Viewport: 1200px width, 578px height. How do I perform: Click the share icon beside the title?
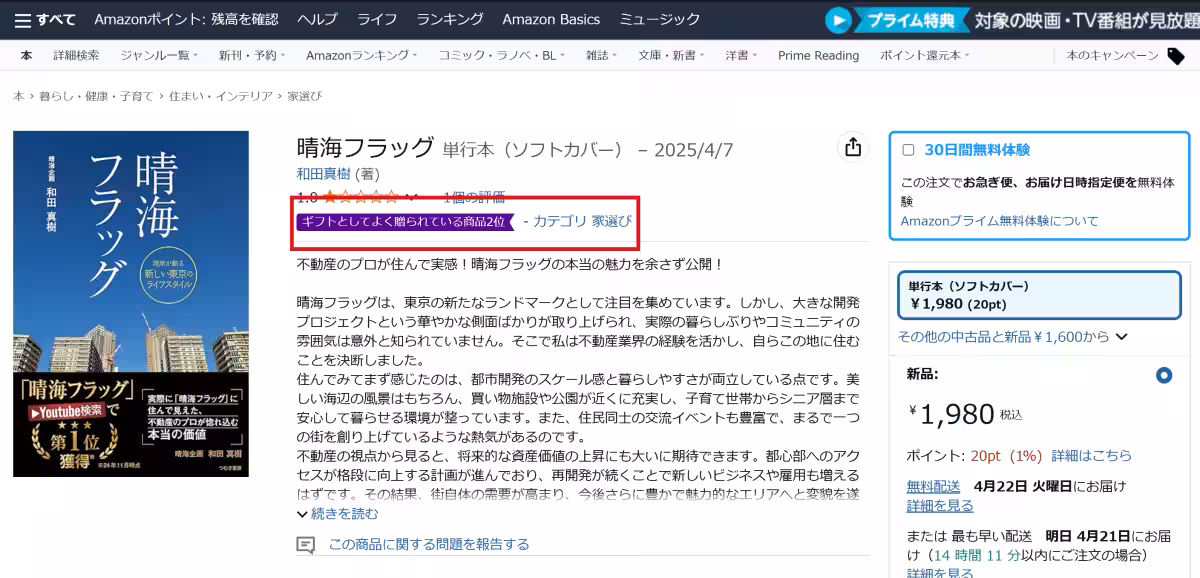852,148
